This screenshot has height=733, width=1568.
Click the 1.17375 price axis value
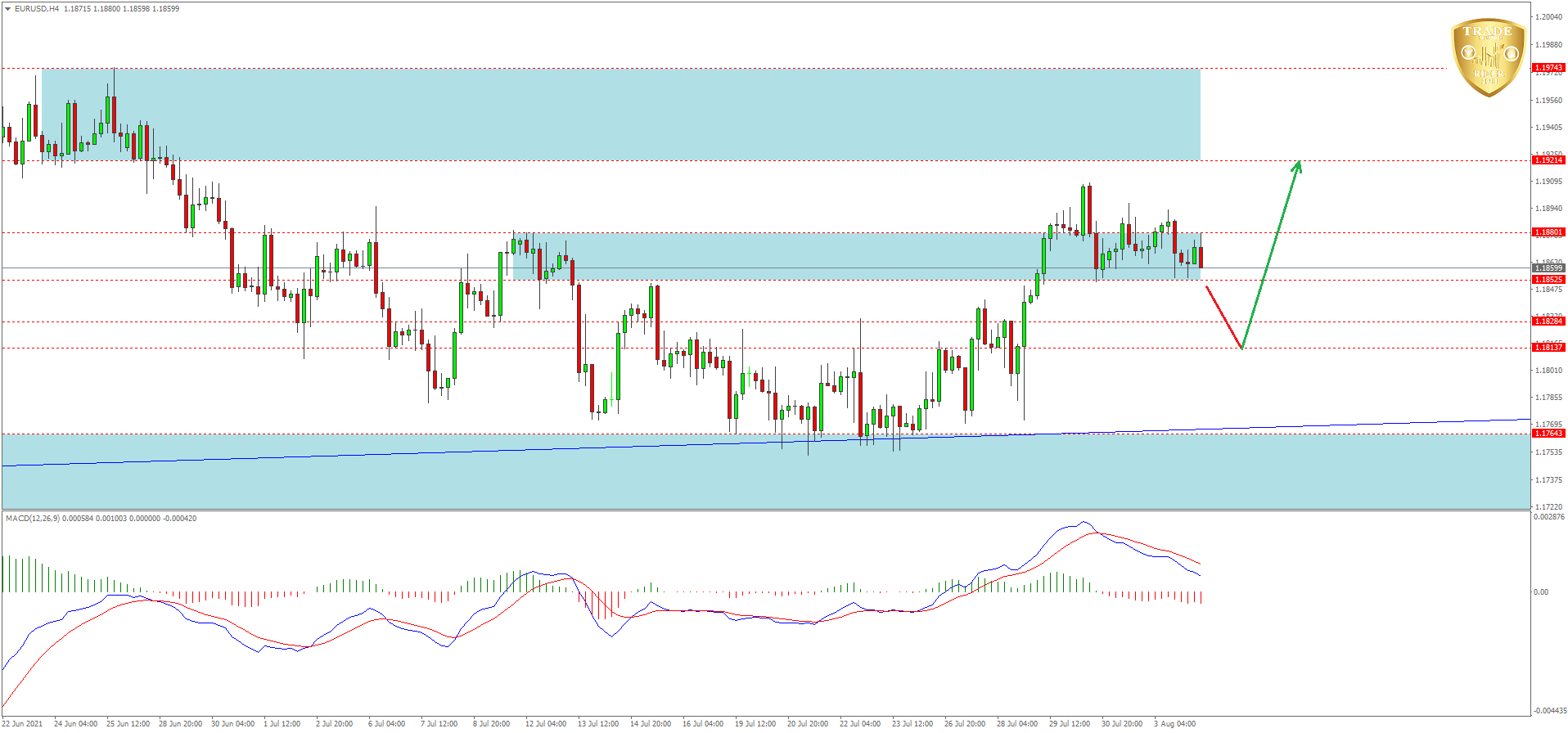[x=1549, y=480]
